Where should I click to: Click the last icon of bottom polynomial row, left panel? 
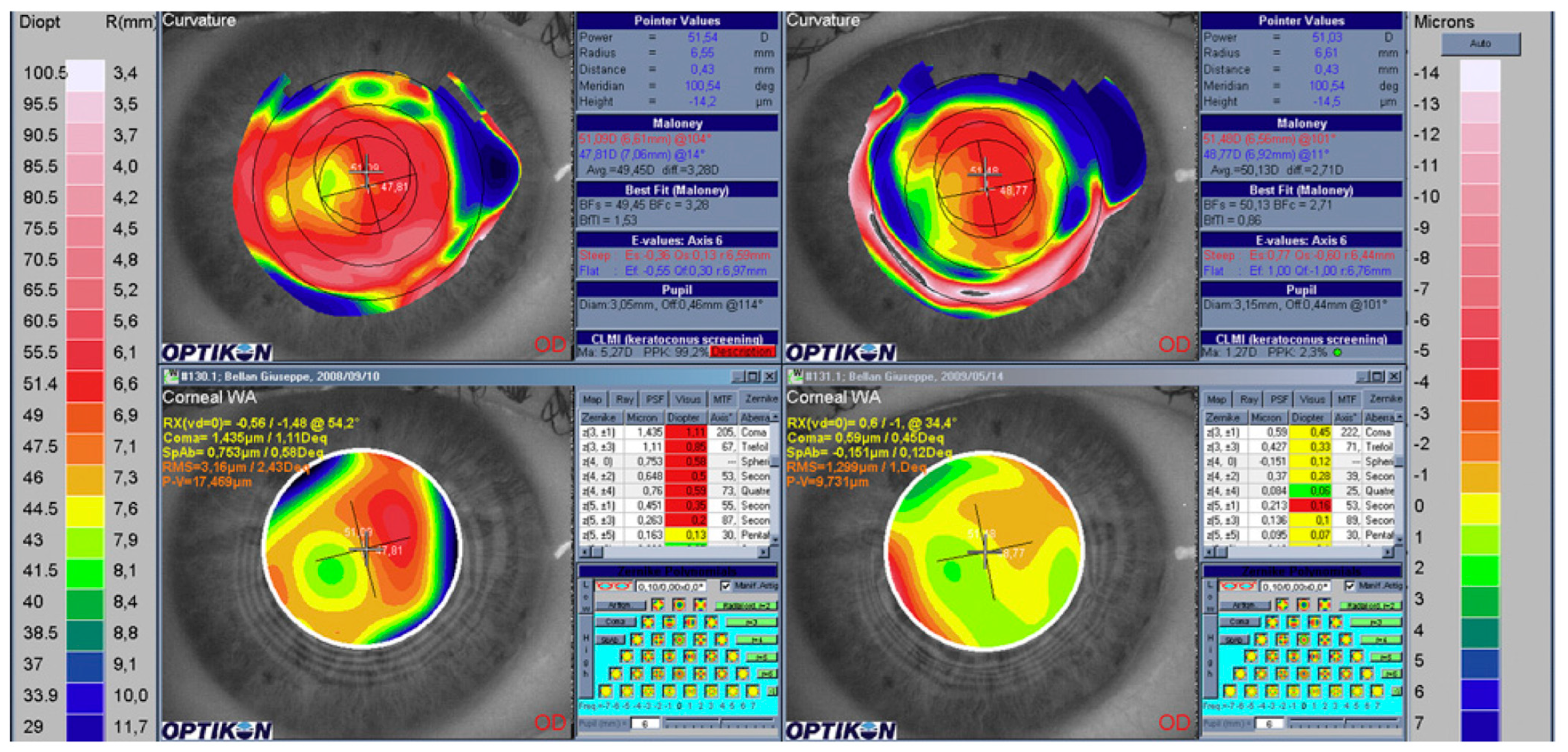(753, 691)
